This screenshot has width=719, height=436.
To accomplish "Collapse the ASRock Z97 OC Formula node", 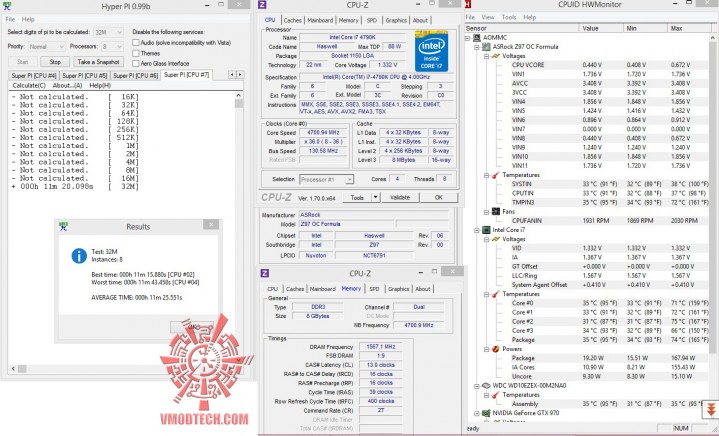I will click(477, 47).
